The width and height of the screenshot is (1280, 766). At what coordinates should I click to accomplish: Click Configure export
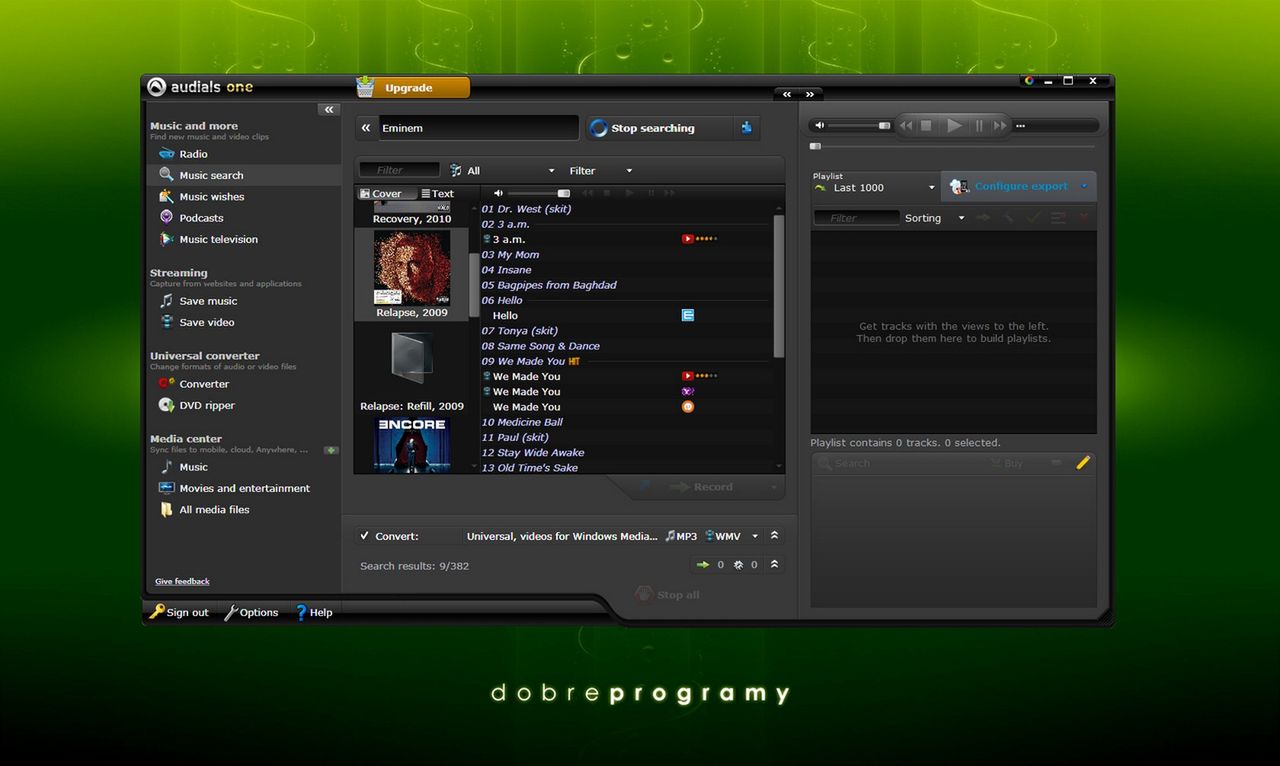point(1020,186)
